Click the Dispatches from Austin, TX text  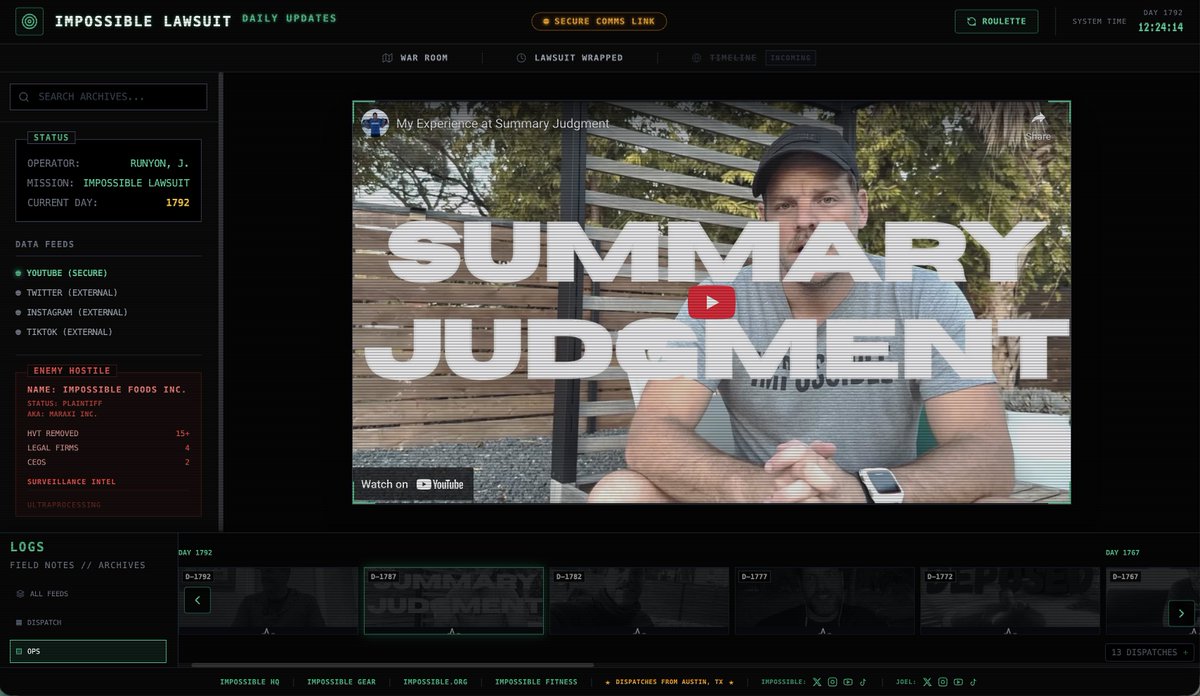(669, 682)
